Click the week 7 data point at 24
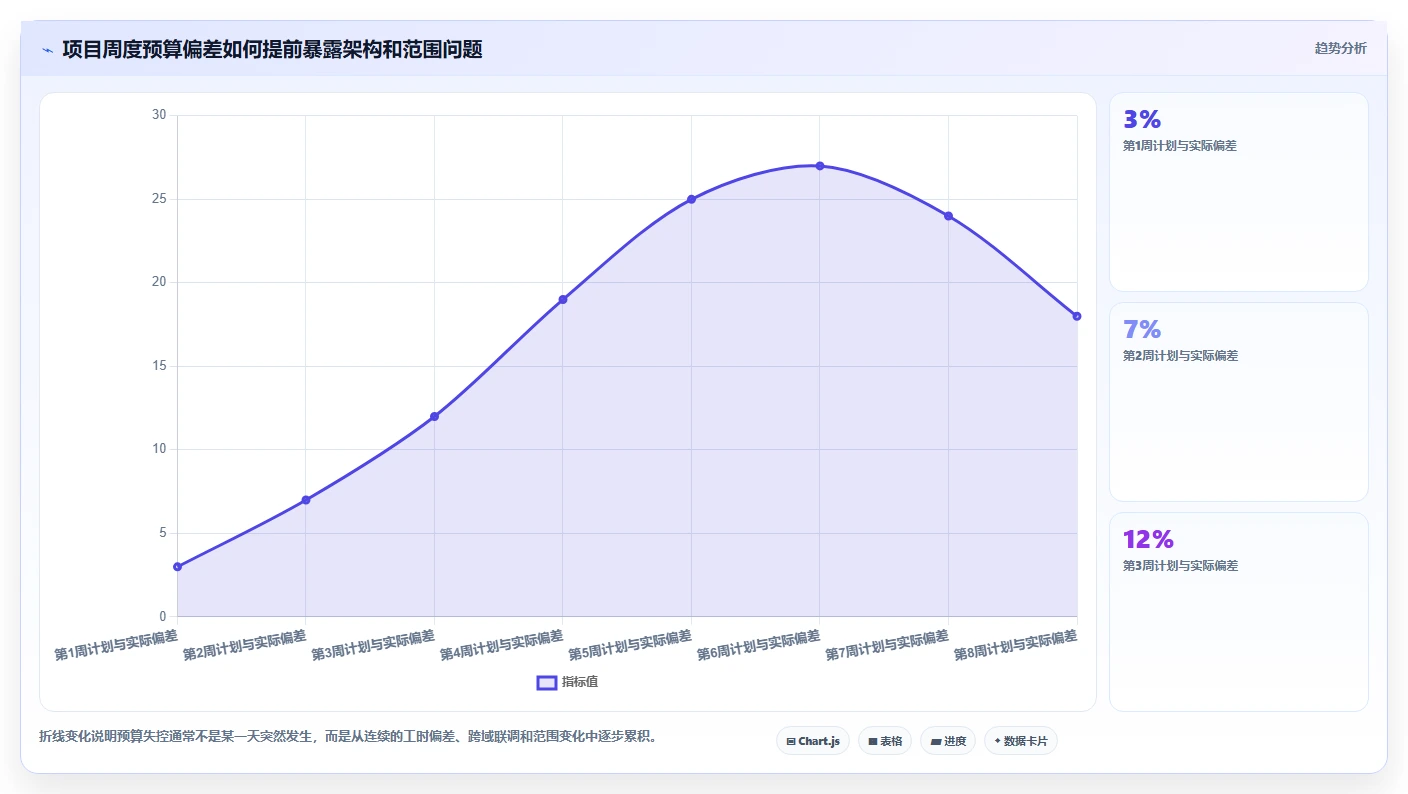1408x794 pixels. tap(948, 216)
